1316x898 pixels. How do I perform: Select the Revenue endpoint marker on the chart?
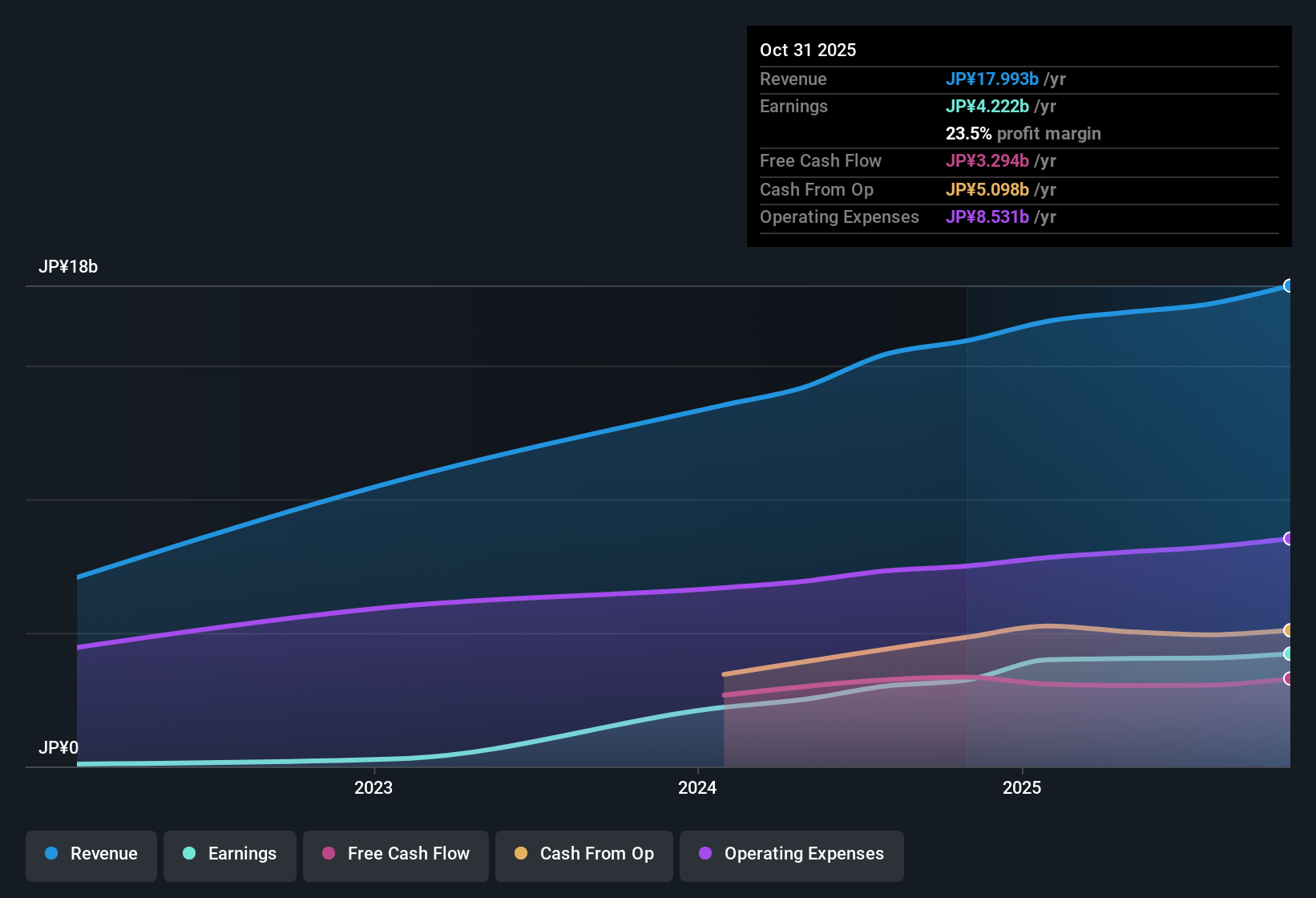[x=1289, y=285]
